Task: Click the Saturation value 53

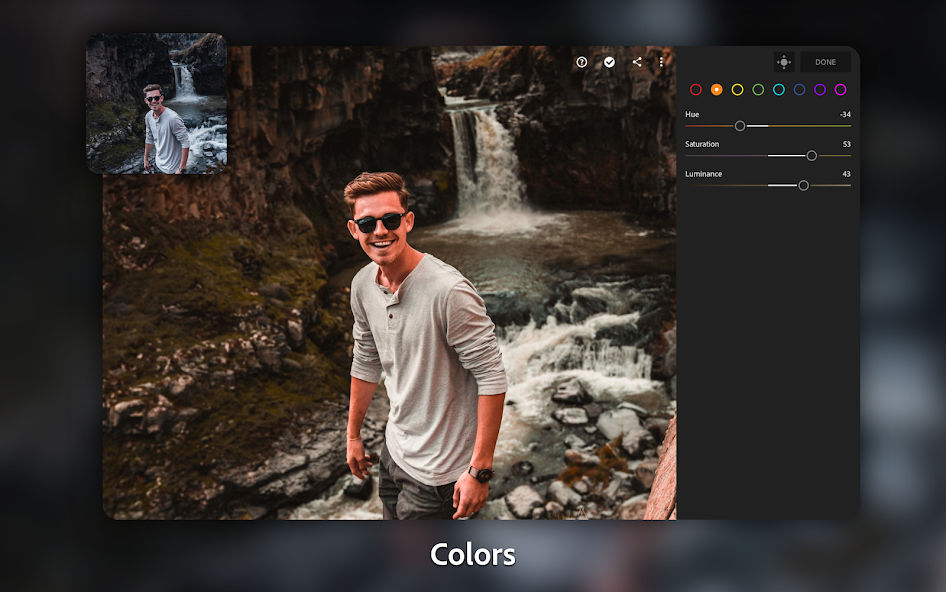Action: coord(846,144)
